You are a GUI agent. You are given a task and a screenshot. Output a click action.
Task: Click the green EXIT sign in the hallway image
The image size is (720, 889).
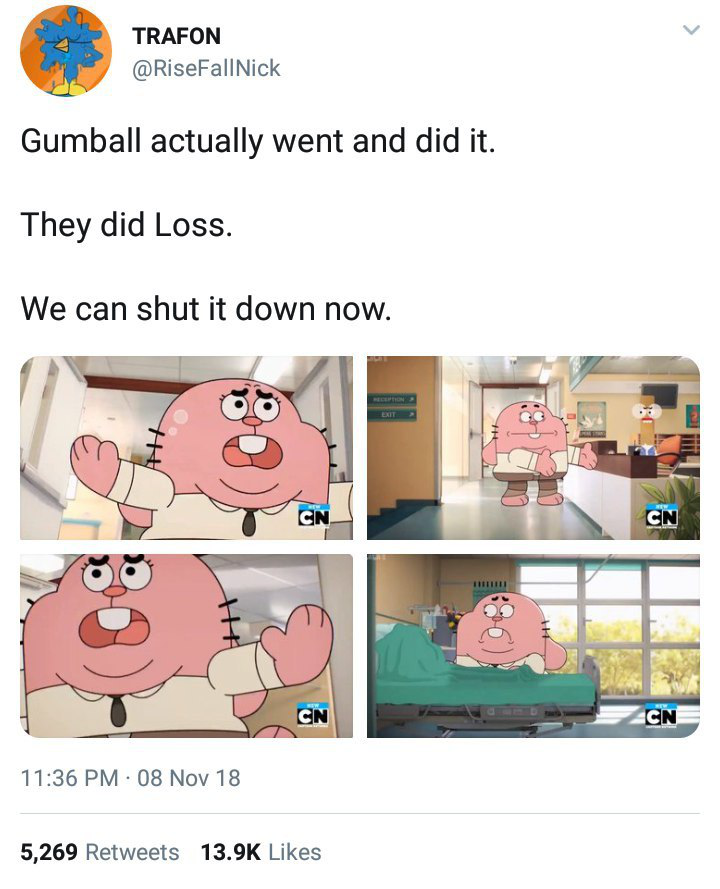(x=392, y=415)
